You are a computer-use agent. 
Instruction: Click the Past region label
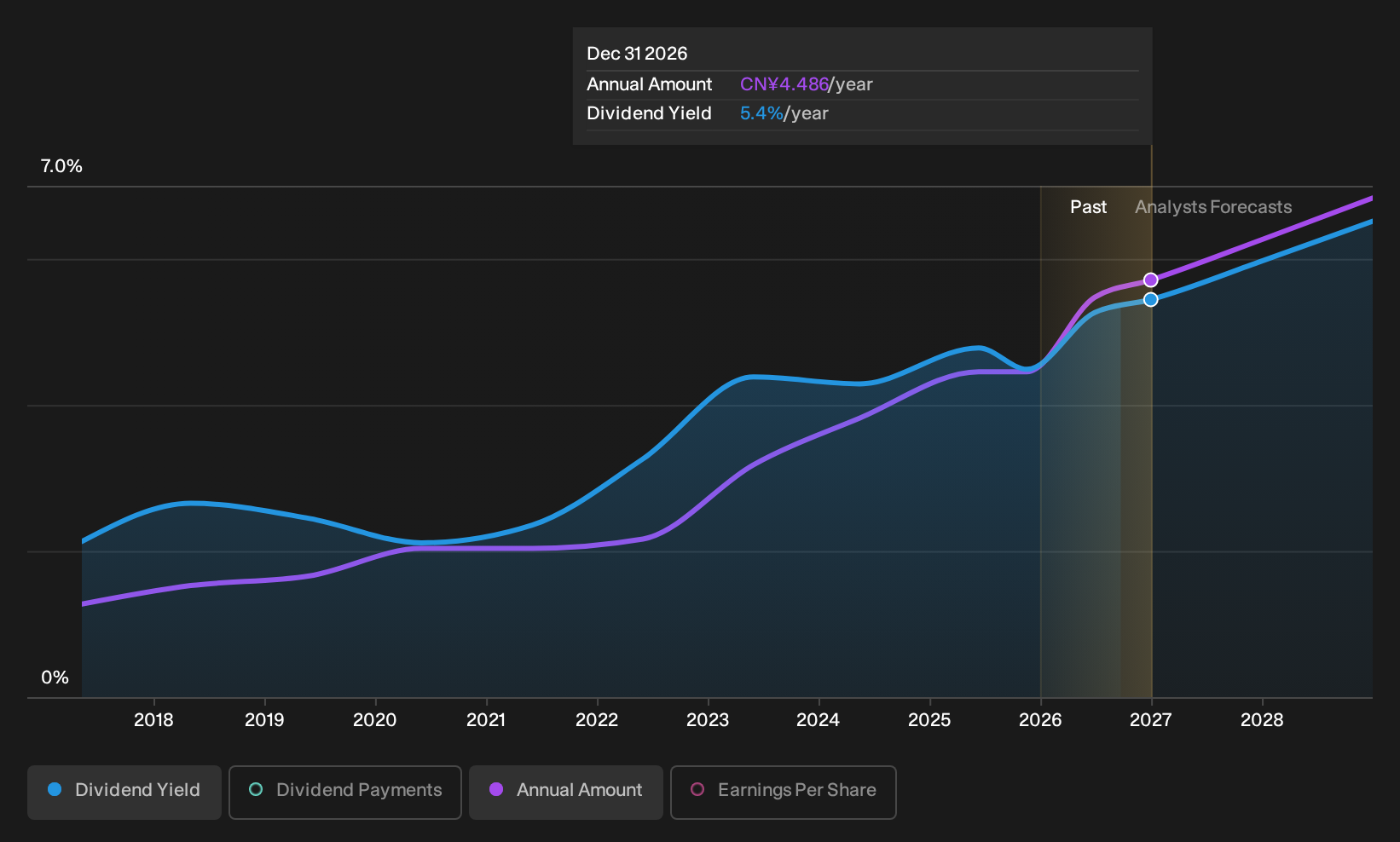[x=1089, y=207]
